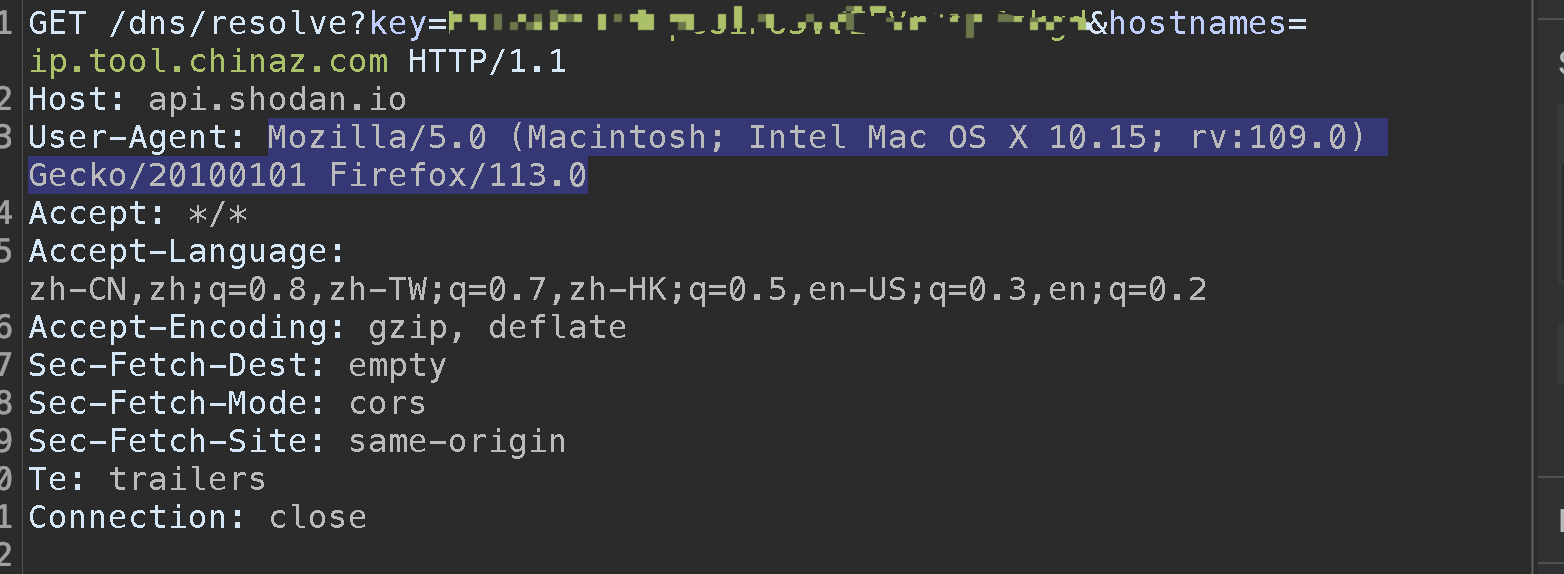Viewport: 1564px width, 574px height.
Task: Click the GET method in the request line
Action: pyautogui.click(x=57, y=22)
